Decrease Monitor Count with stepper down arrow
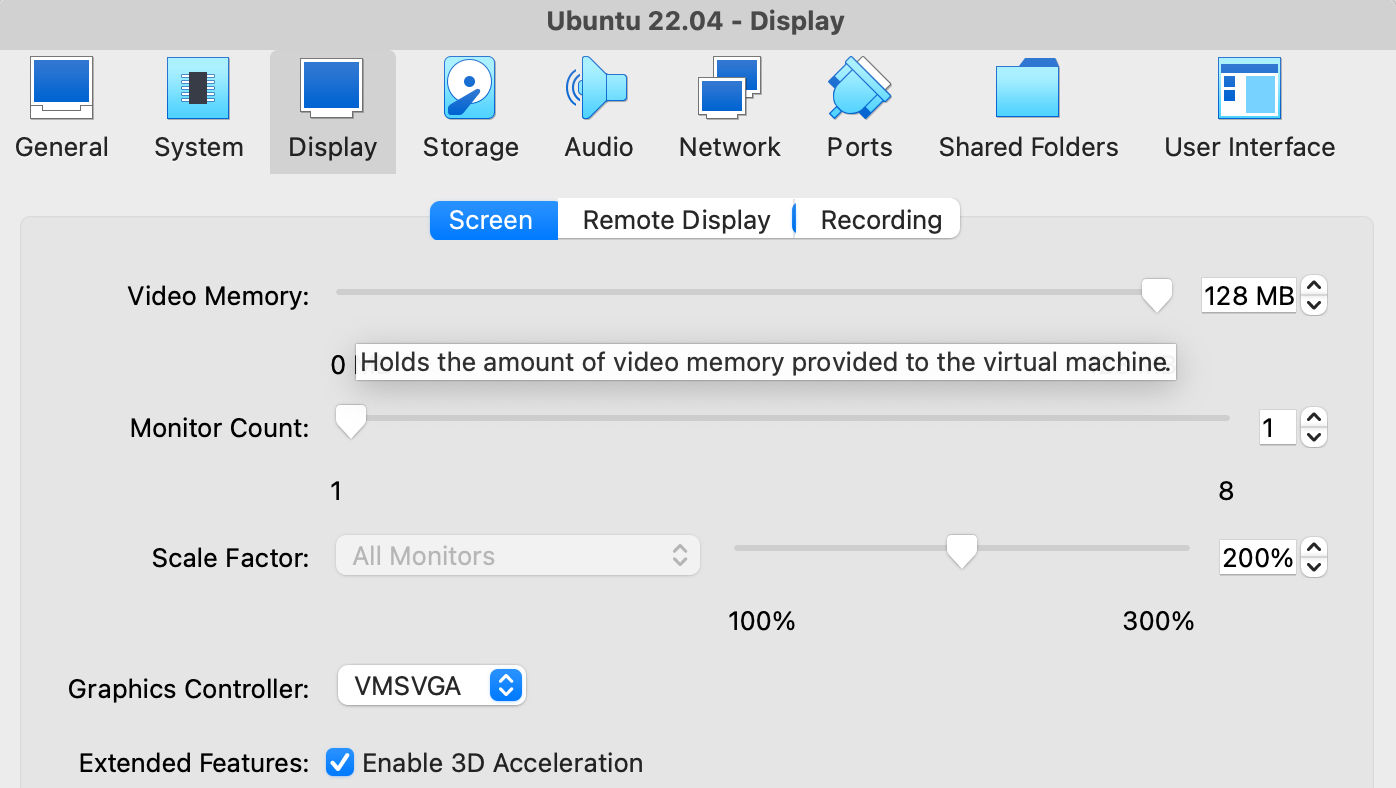Image resolution: width=1396 pixels, height=788 pixels. point(1315,437)
